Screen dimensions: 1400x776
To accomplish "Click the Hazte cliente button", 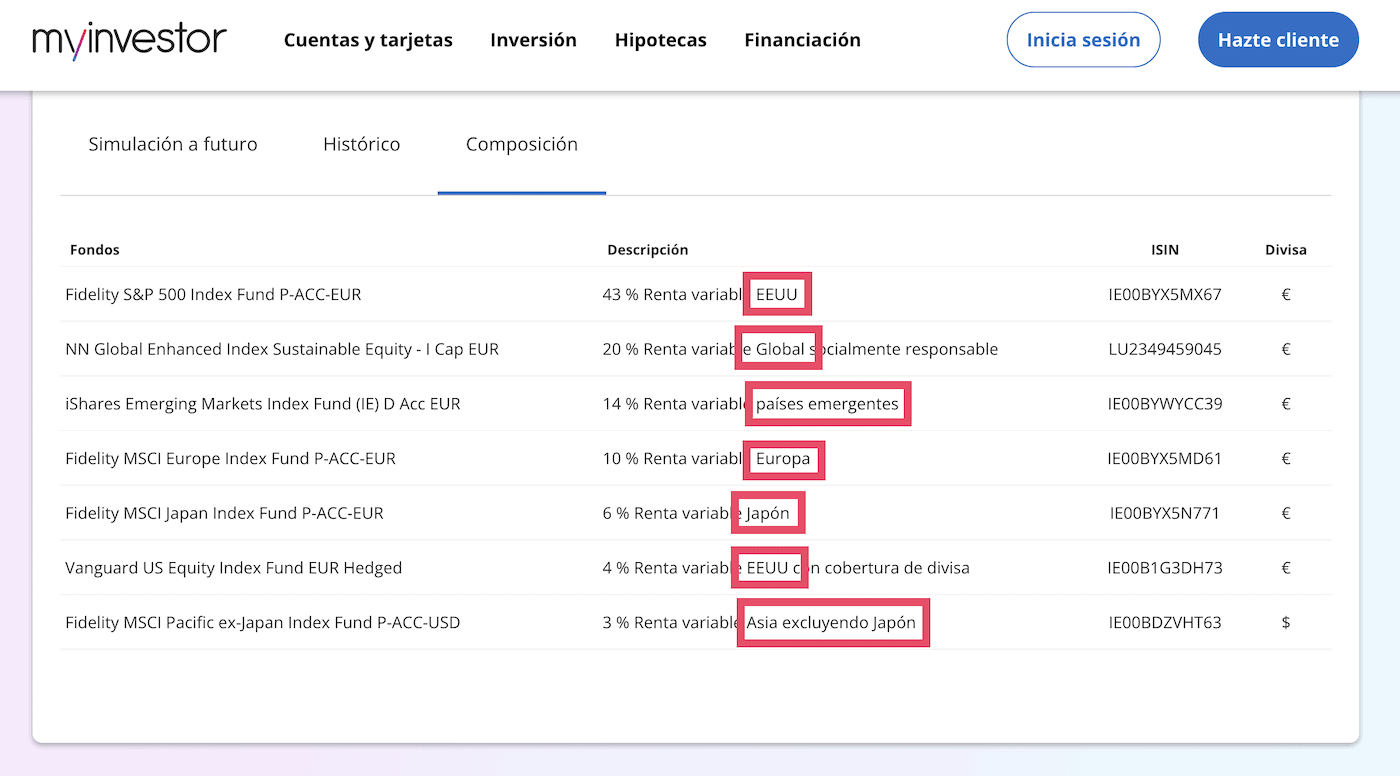I will point(1278,40).
